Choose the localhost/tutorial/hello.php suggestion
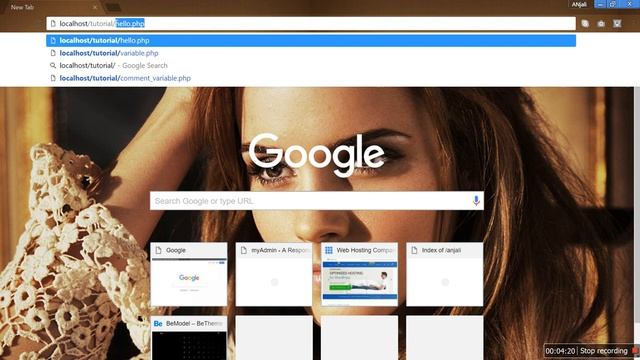This screenshot has height=360, width=640. pos(311,40)
